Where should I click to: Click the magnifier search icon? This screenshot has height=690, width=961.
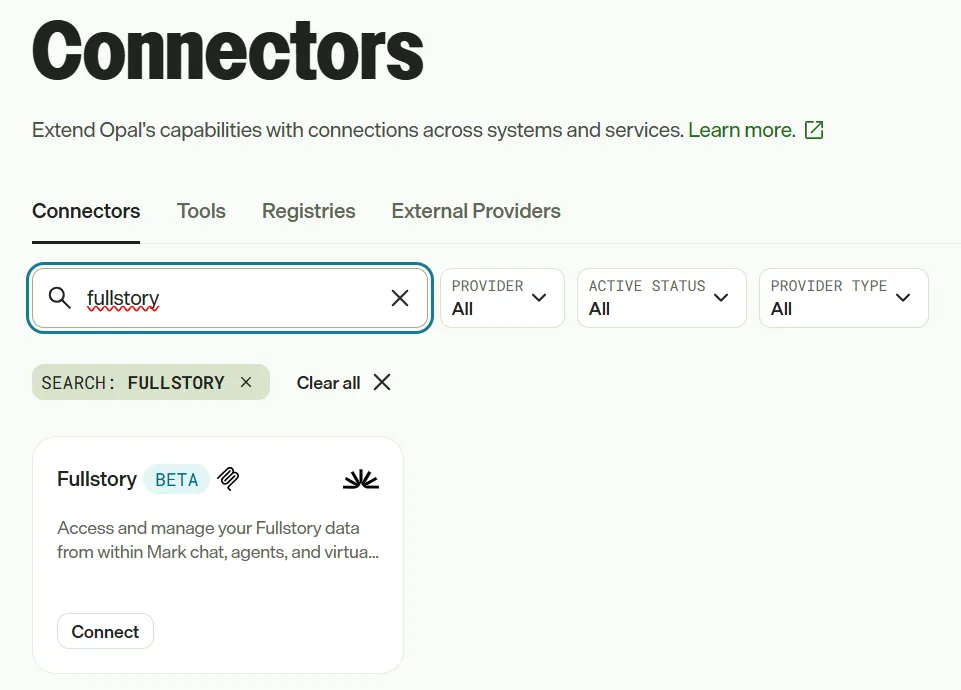59,298
